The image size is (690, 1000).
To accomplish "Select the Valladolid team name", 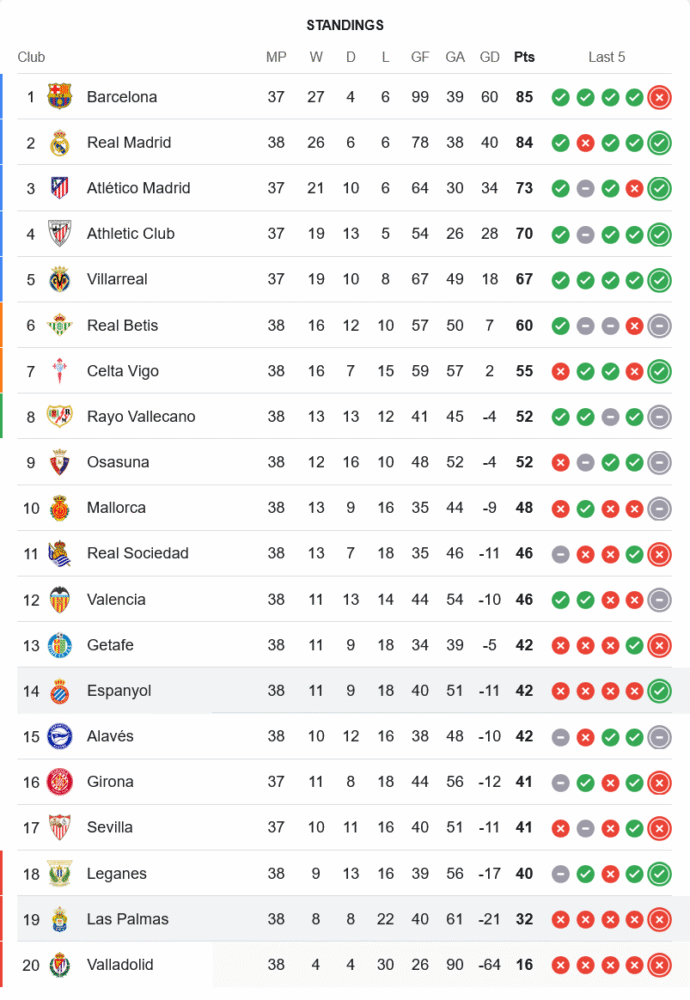I will coord(120,965).
